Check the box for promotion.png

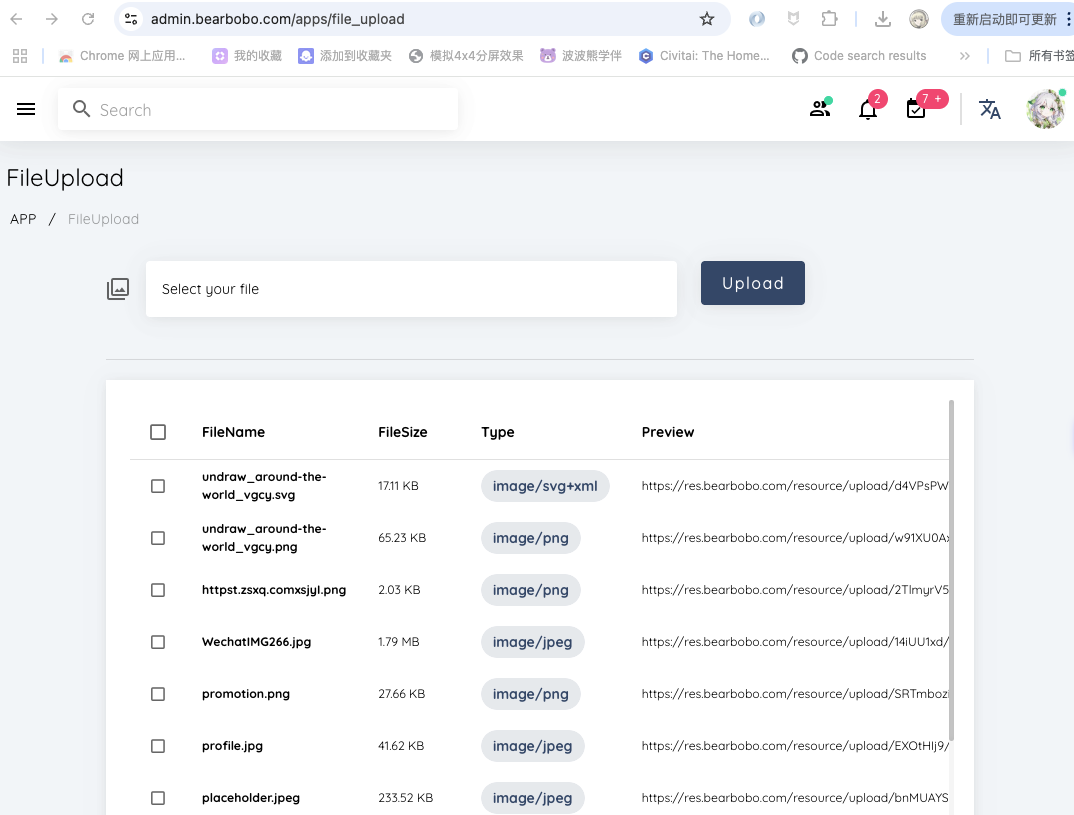(158, 694)
